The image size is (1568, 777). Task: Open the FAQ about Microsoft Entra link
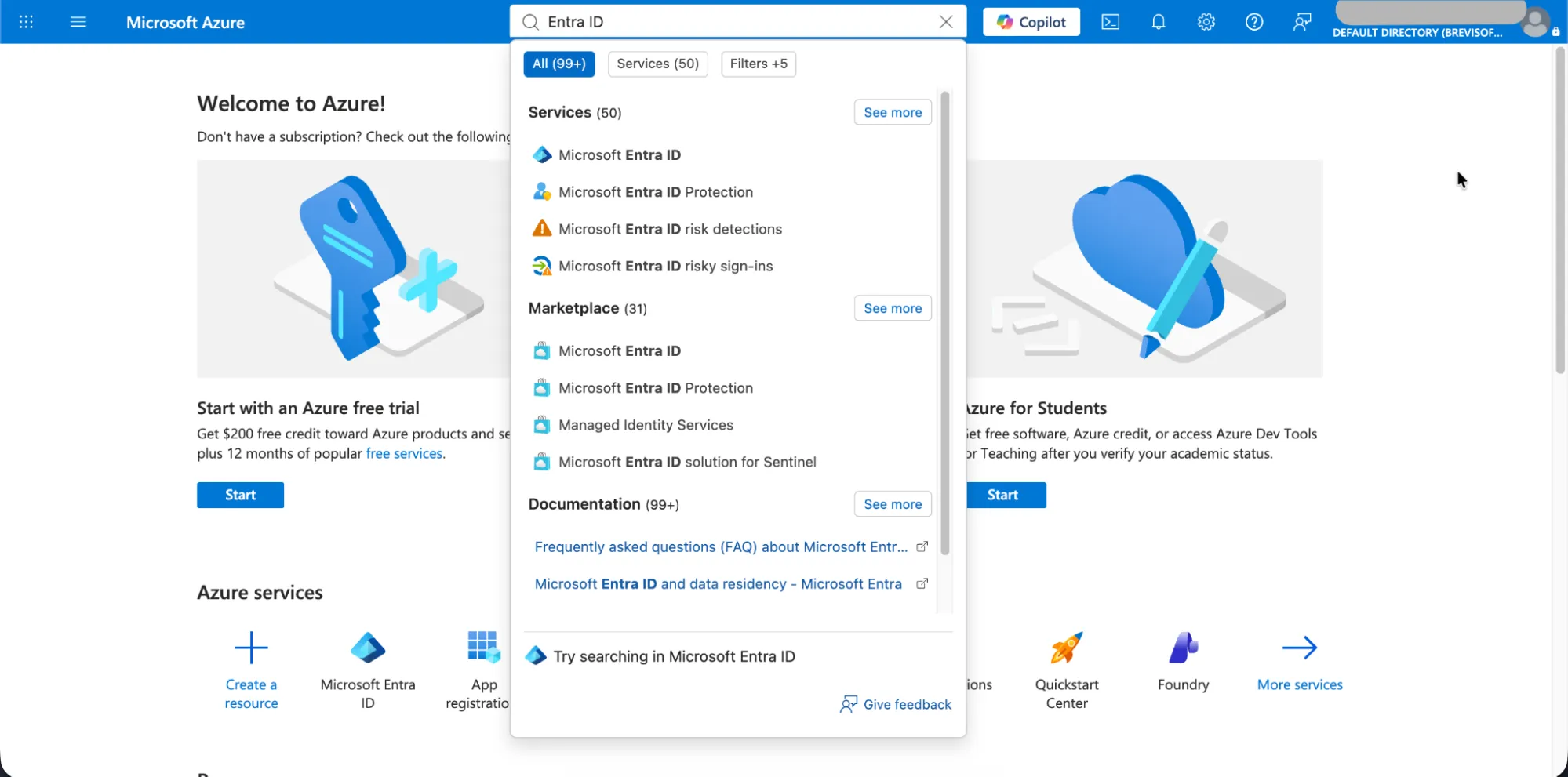(721, 546)
